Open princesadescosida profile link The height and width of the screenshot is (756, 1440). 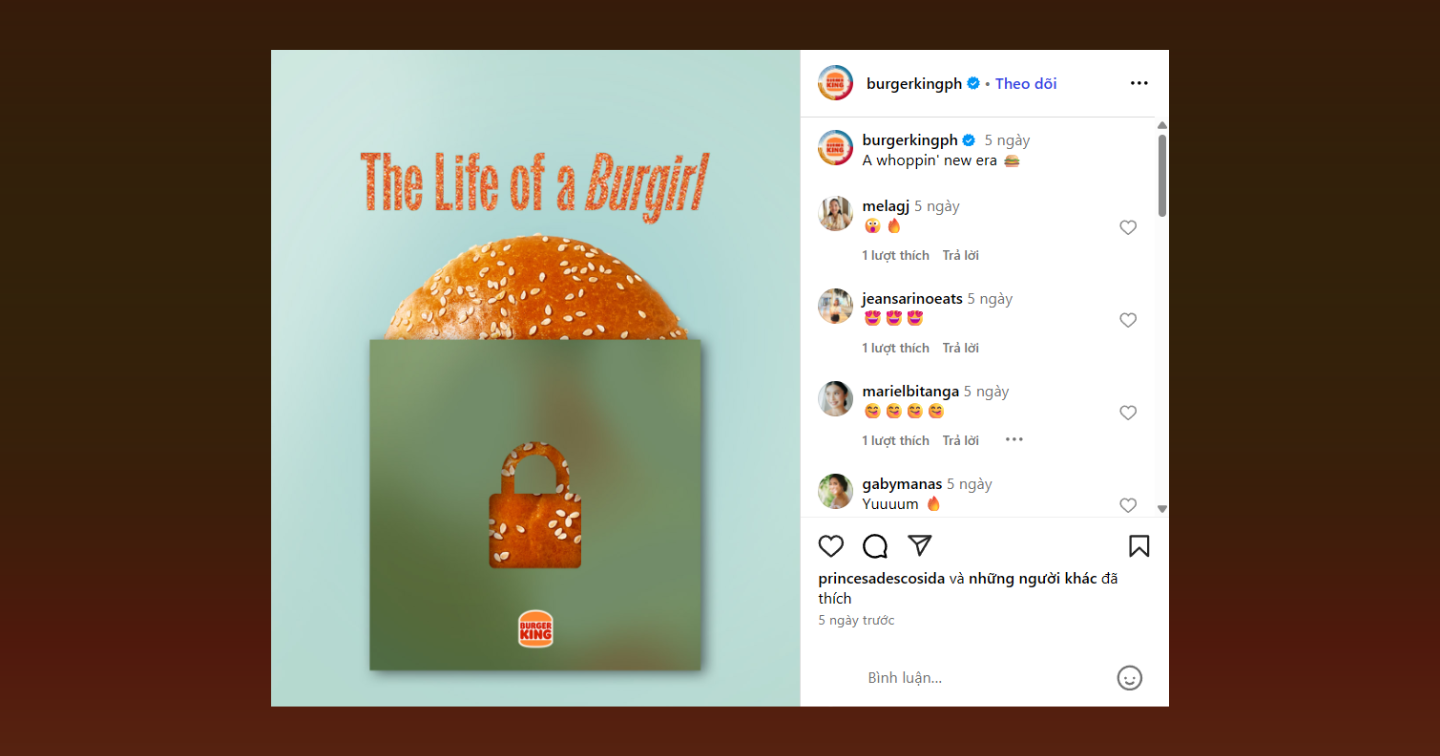(x=881, y=579)
